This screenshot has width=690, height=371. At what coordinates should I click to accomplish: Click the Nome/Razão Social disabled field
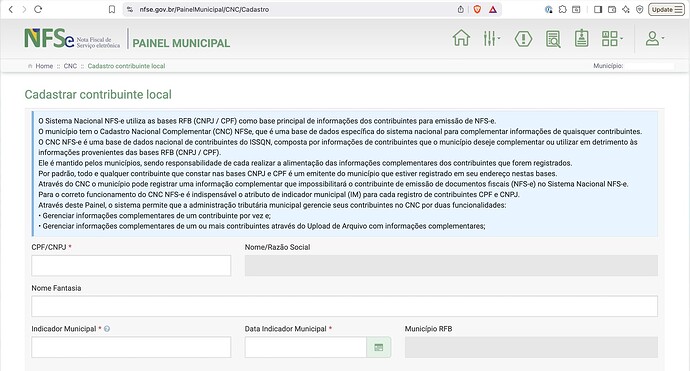pos(451,266)
